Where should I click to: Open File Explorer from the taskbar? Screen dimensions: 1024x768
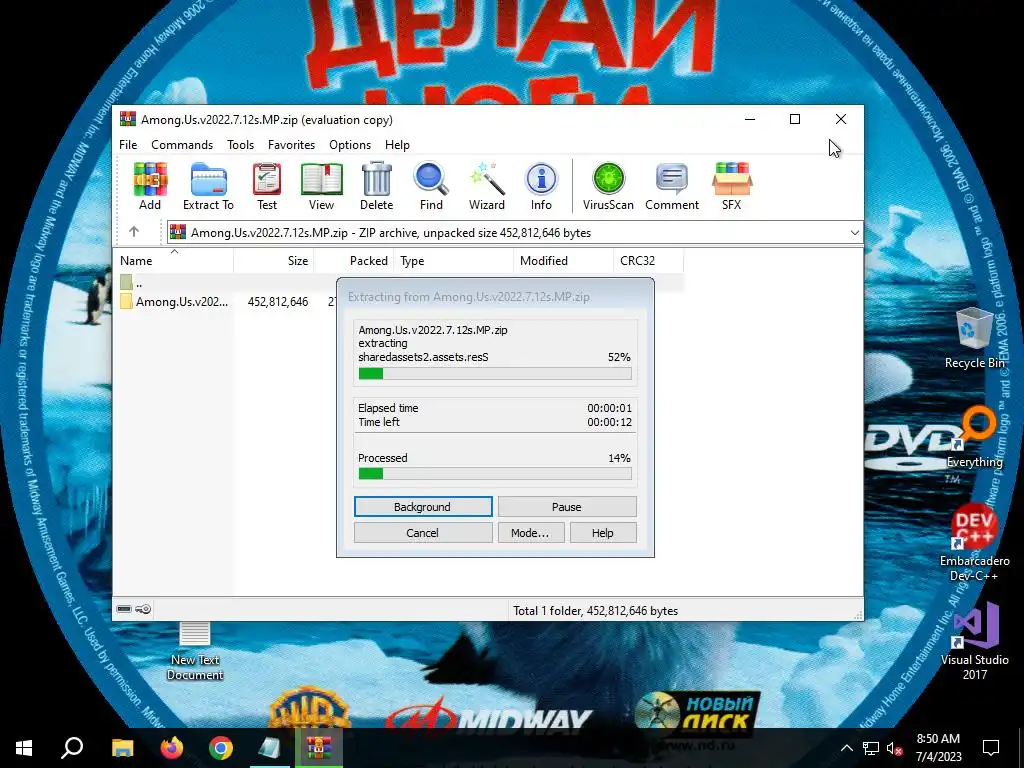[122, 748]
